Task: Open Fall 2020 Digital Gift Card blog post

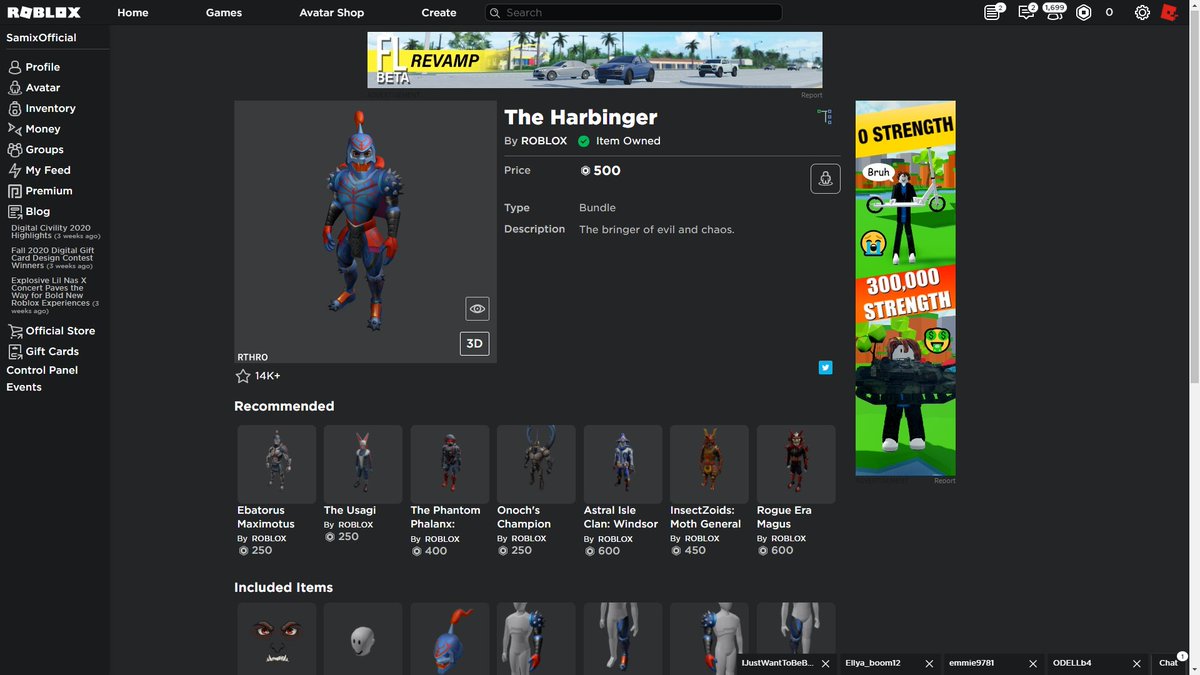Action: click(x=52, y=258)
